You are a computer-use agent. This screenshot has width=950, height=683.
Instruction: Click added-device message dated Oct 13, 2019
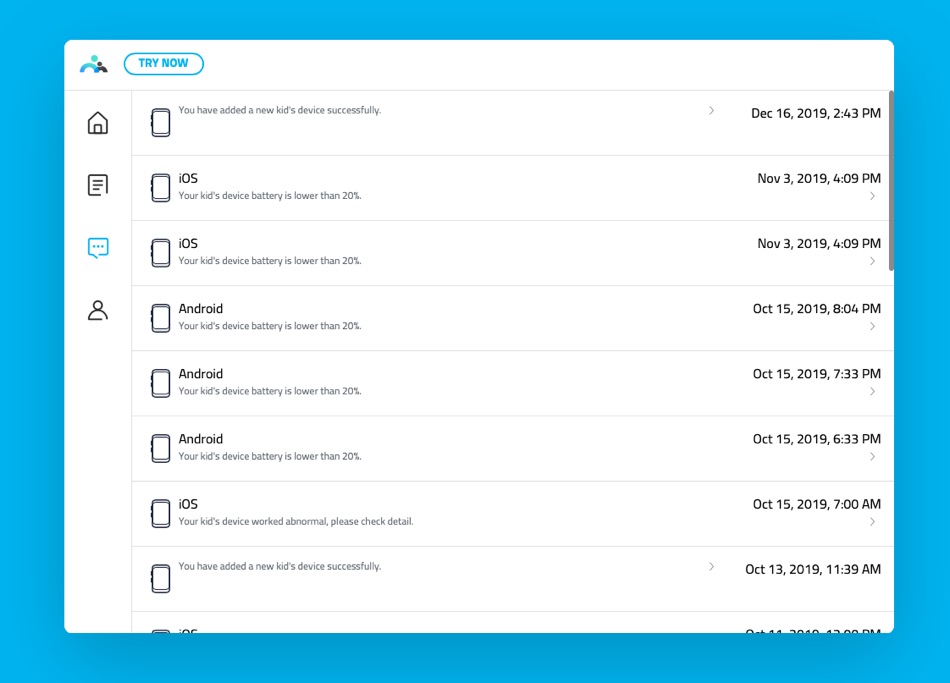[x=279, y=566]
